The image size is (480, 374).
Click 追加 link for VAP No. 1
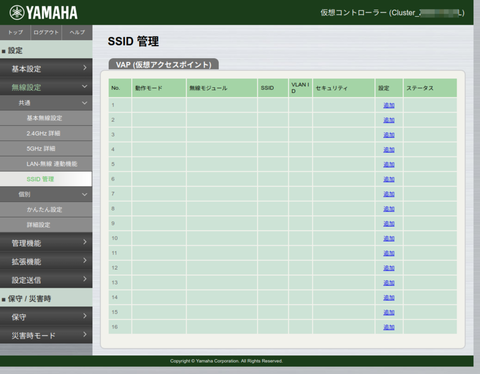pyautogui.click(x=389, y=105)
